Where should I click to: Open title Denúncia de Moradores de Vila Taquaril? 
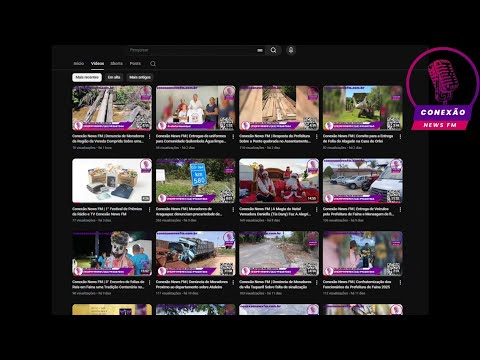275,284
